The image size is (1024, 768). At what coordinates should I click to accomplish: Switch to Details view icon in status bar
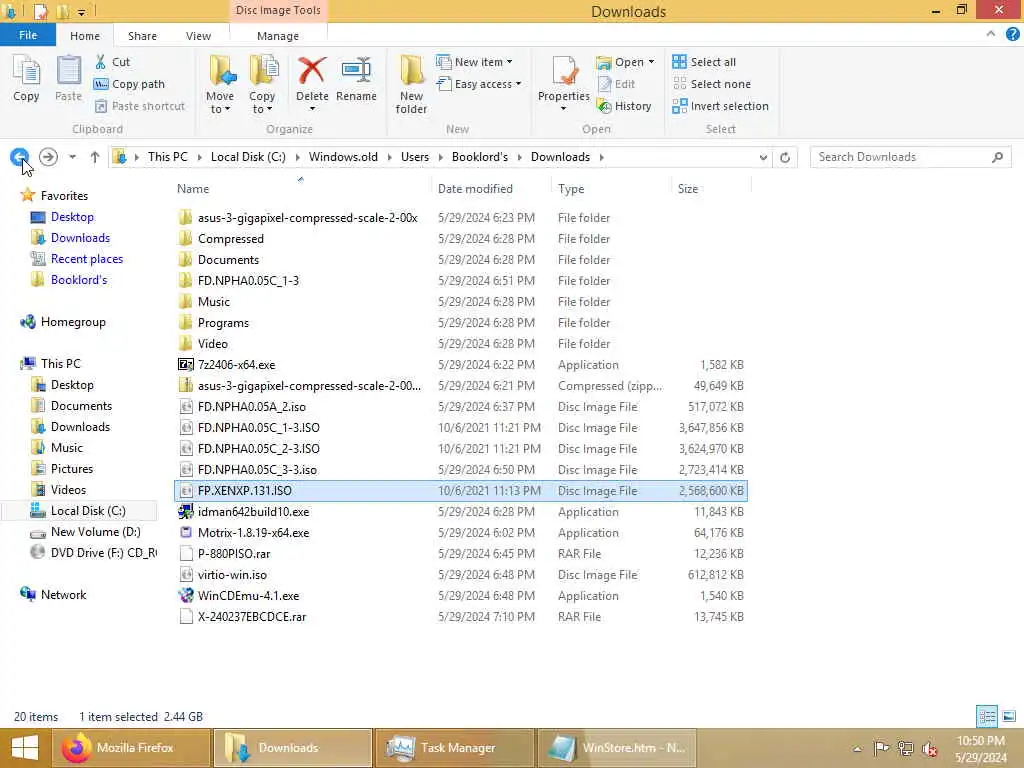point(987,716)
